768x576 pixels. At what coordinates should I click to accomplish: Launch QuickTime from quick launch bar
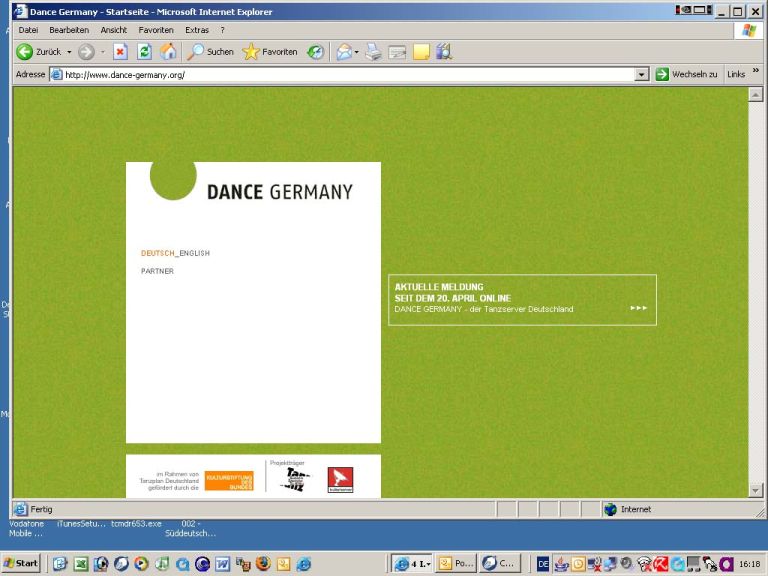pyautogui.click(x=182, y=564)
